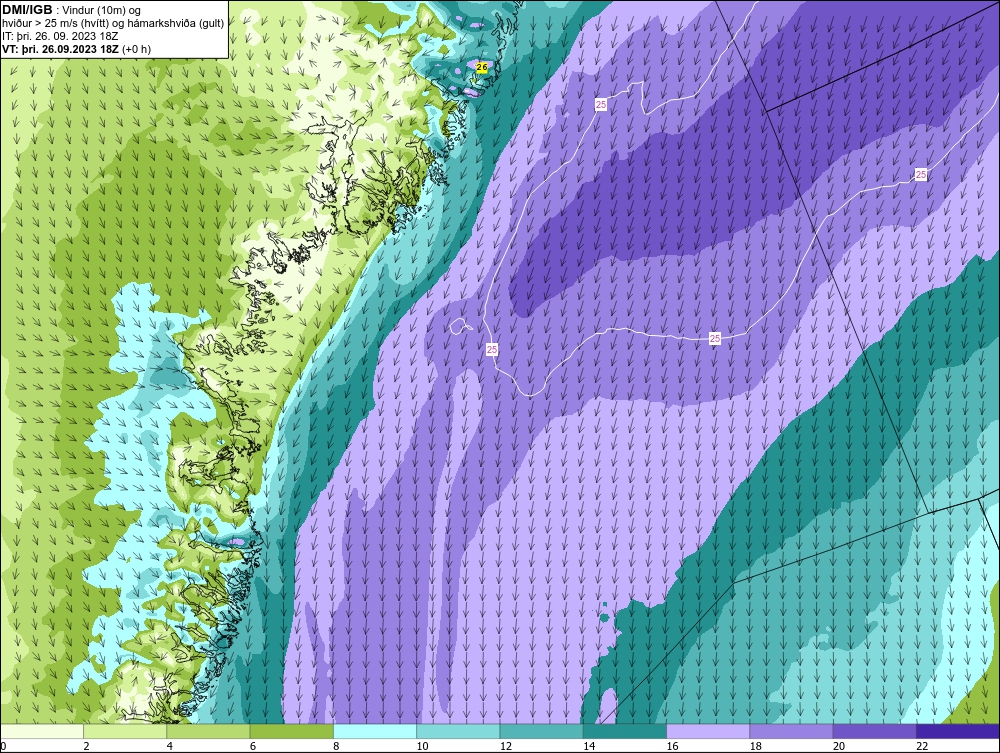Click the yellow 26 maximum gust marker
Image resolution: width=1000 pixels, height=753 pixels.
482,68
